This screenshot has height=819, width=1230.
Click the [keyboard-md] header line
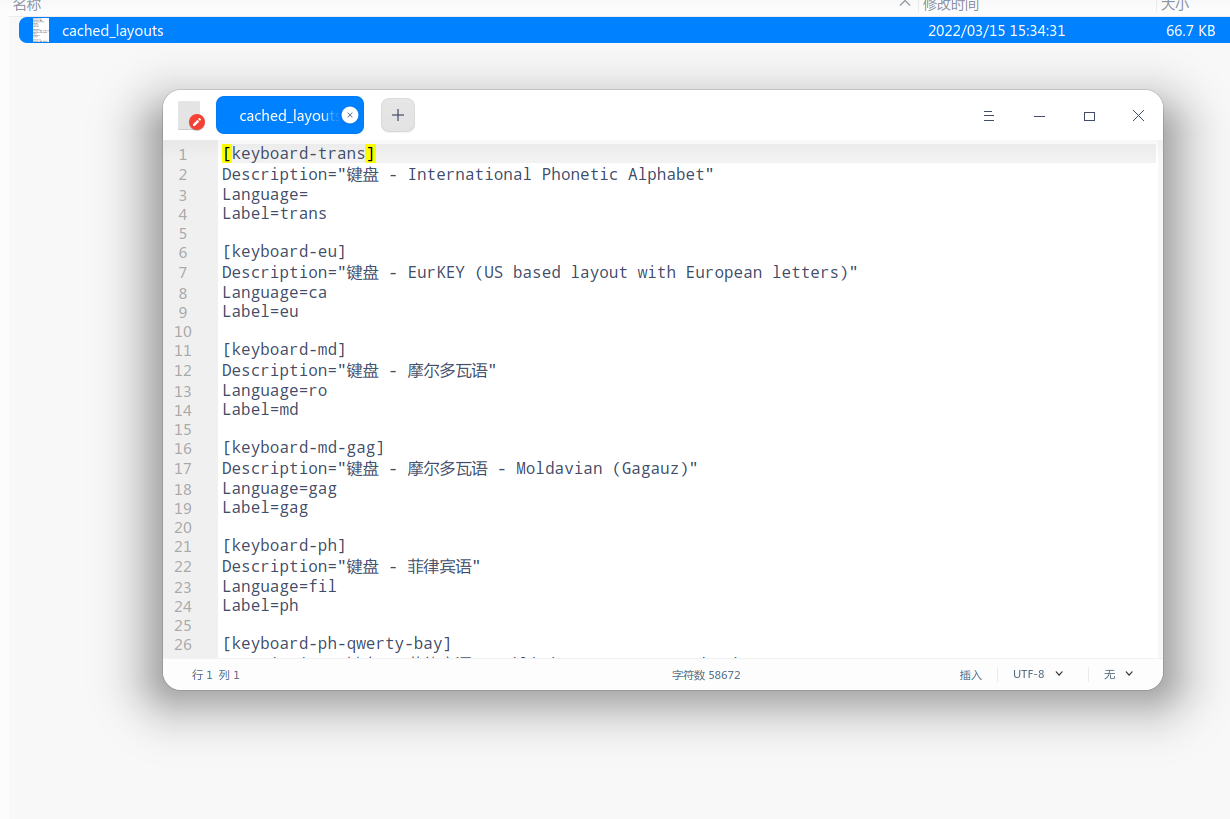click(x=284, y=350)
